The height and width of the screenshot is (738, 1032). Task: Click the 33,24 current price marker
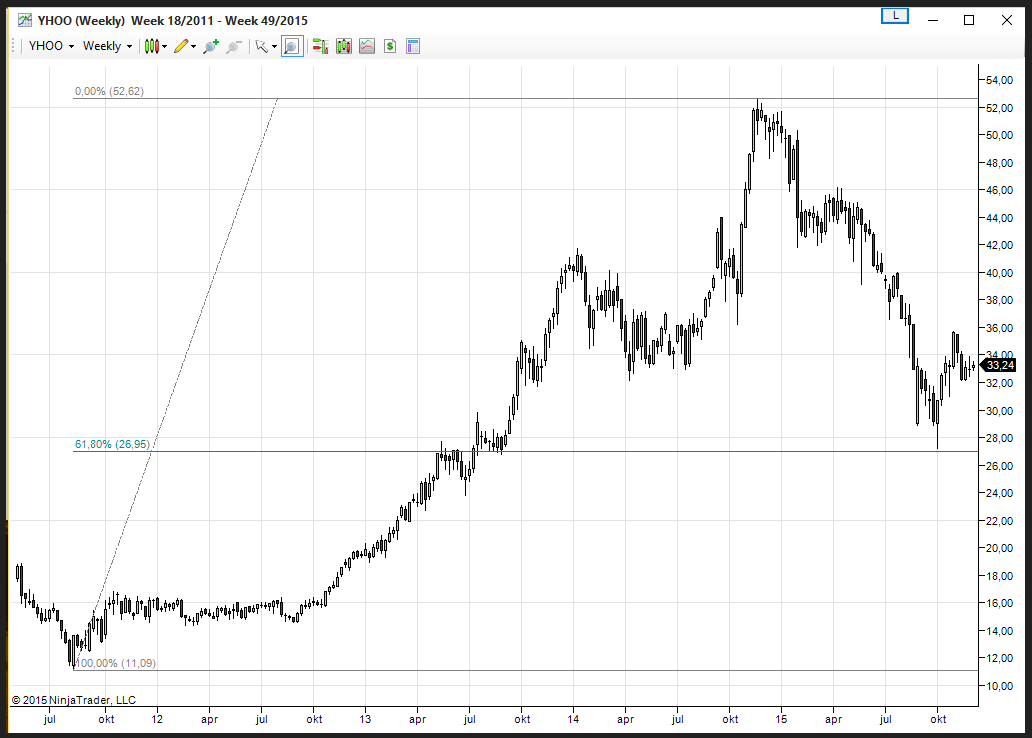pyautogui.click(x=997, y=365)
